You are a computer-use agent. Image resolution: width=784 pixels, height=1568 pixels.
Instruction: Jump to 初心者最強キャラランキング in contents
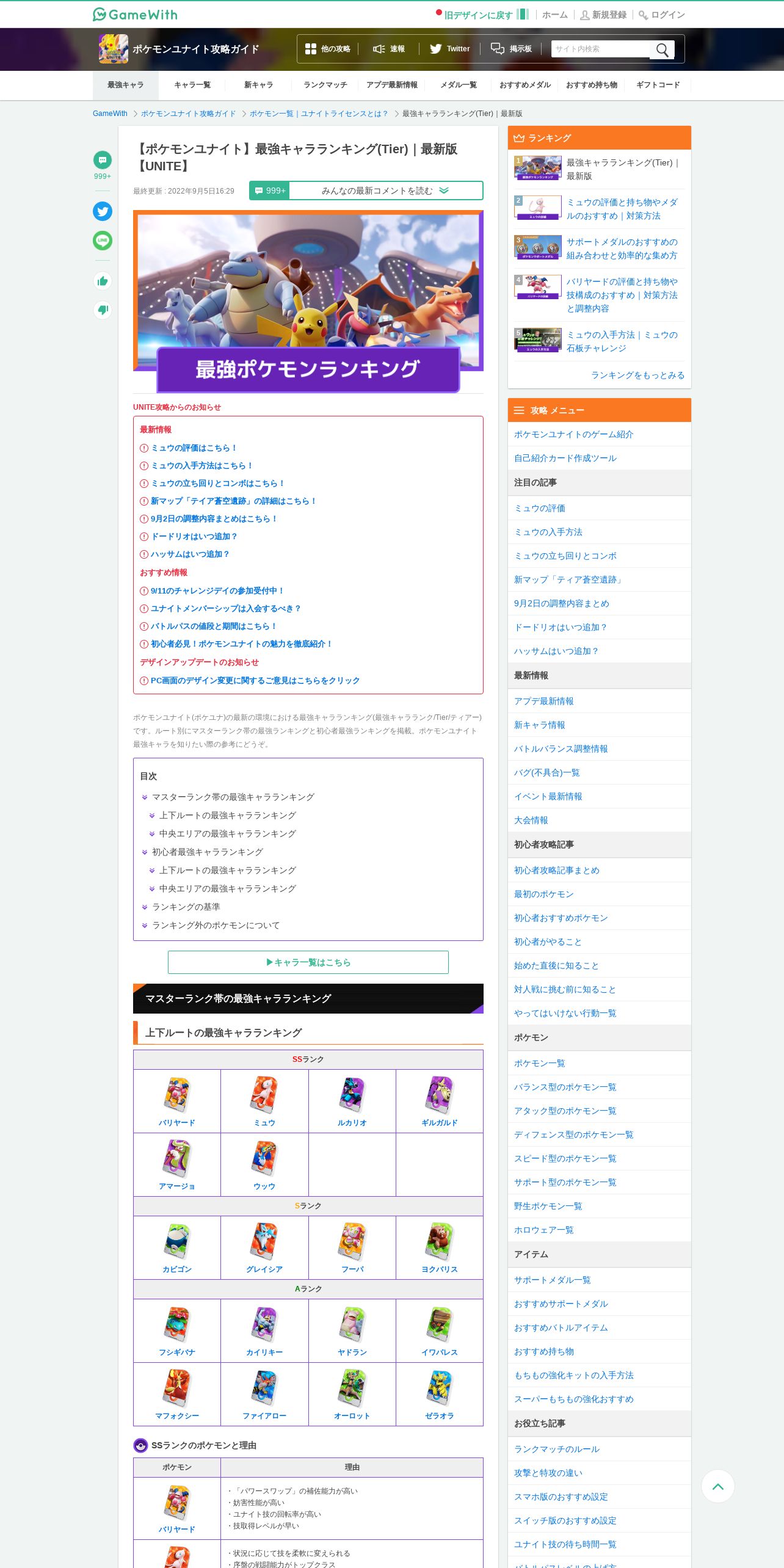coord(208,852)
